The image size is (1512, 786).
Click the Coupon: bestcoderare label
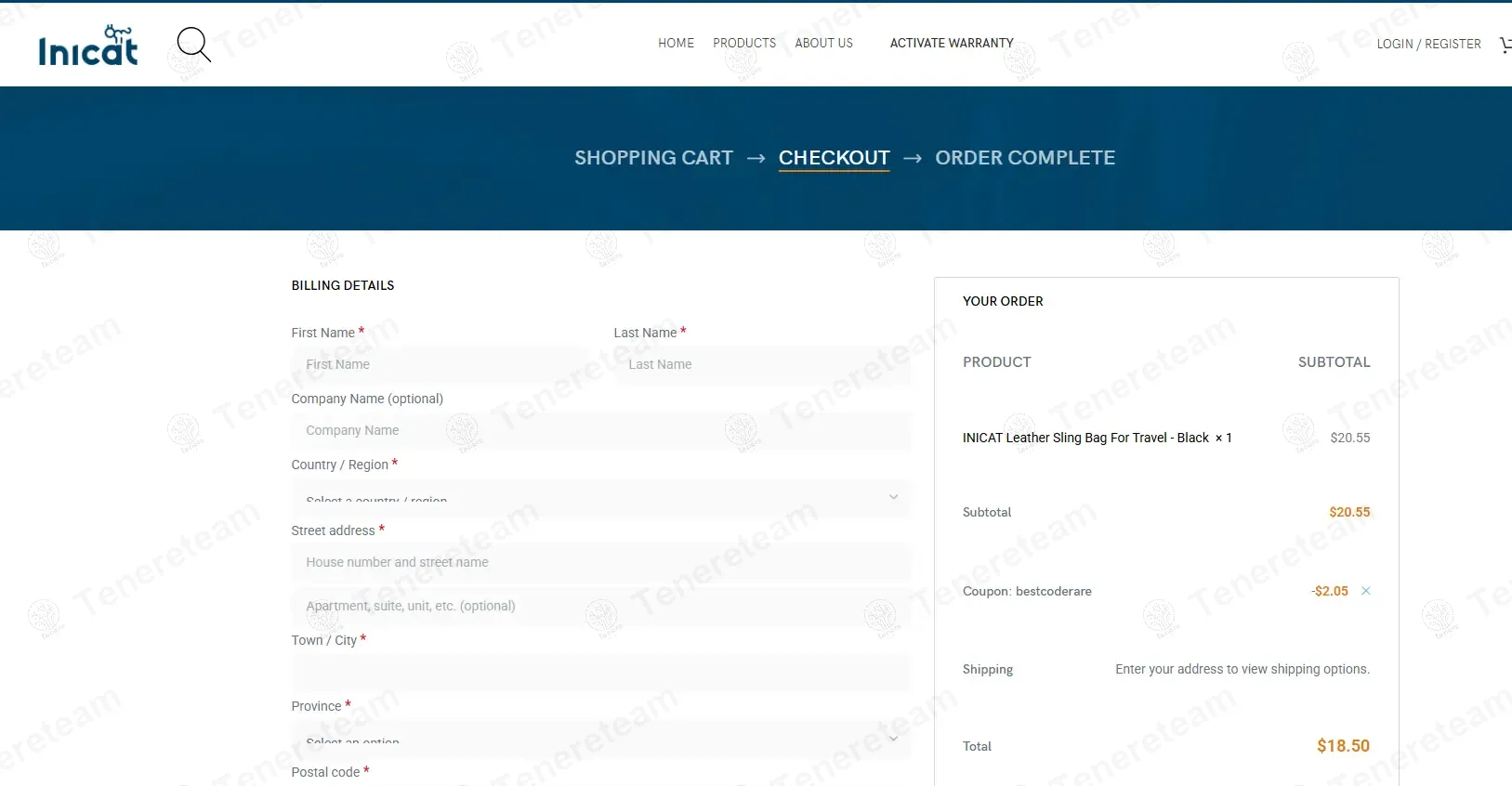tap(1027, 591)
